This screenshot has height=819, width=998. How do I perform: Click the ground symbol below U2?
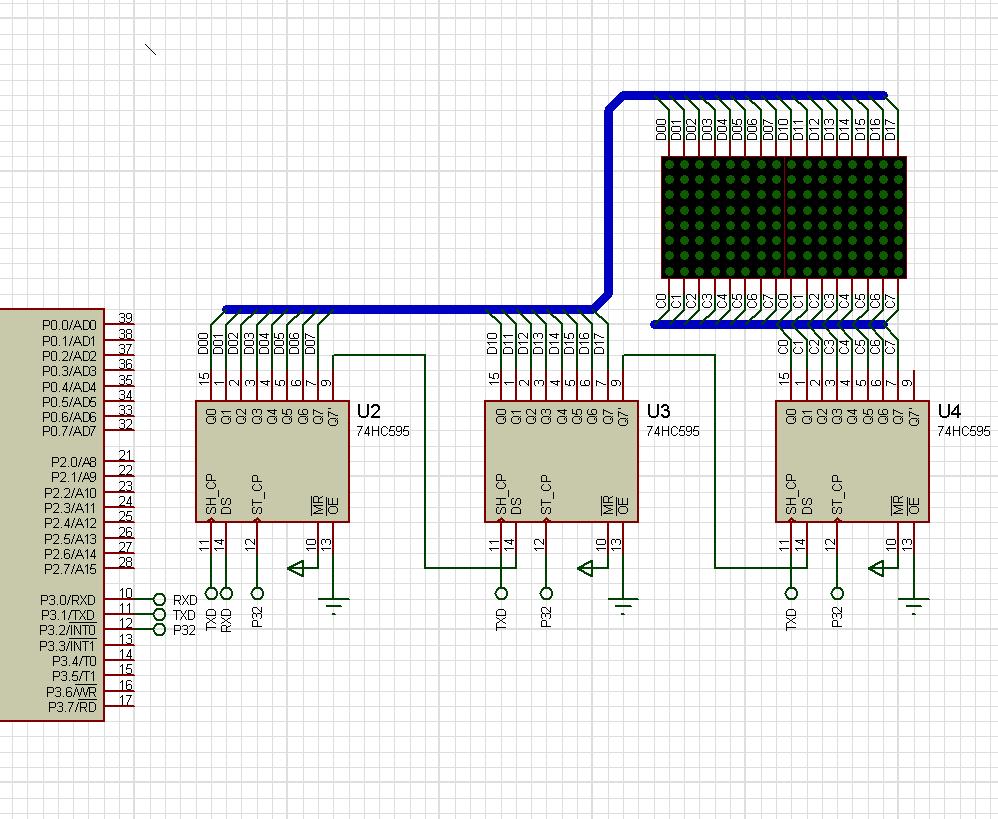tap(333, 601)
